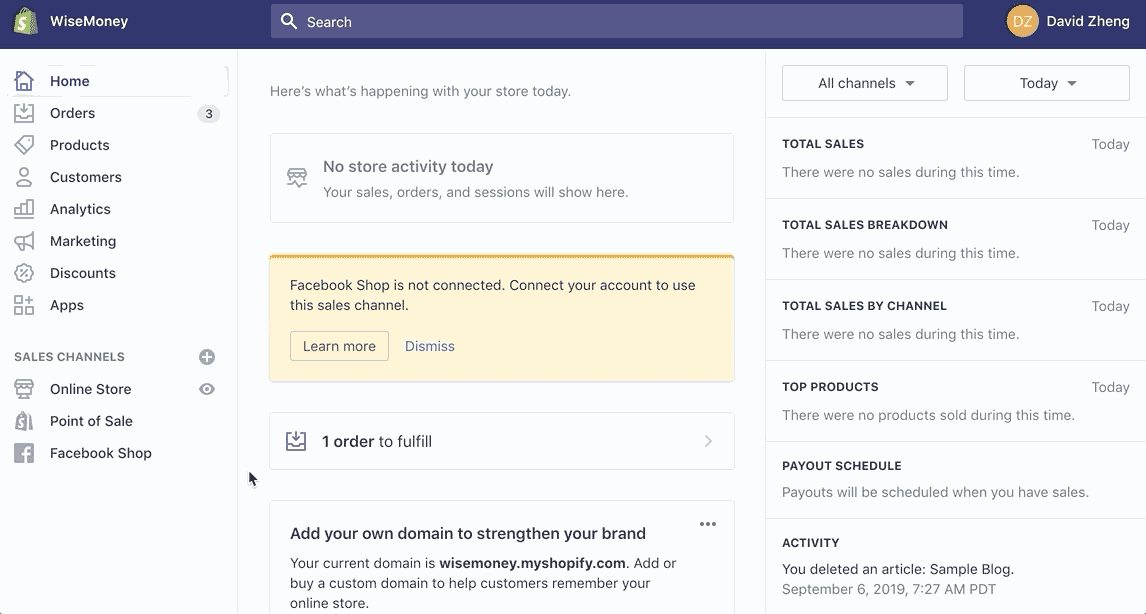Click the chevron on order to fulfill
The height and width of the screenshot is (614, 1146).
(x=708, y=441)
